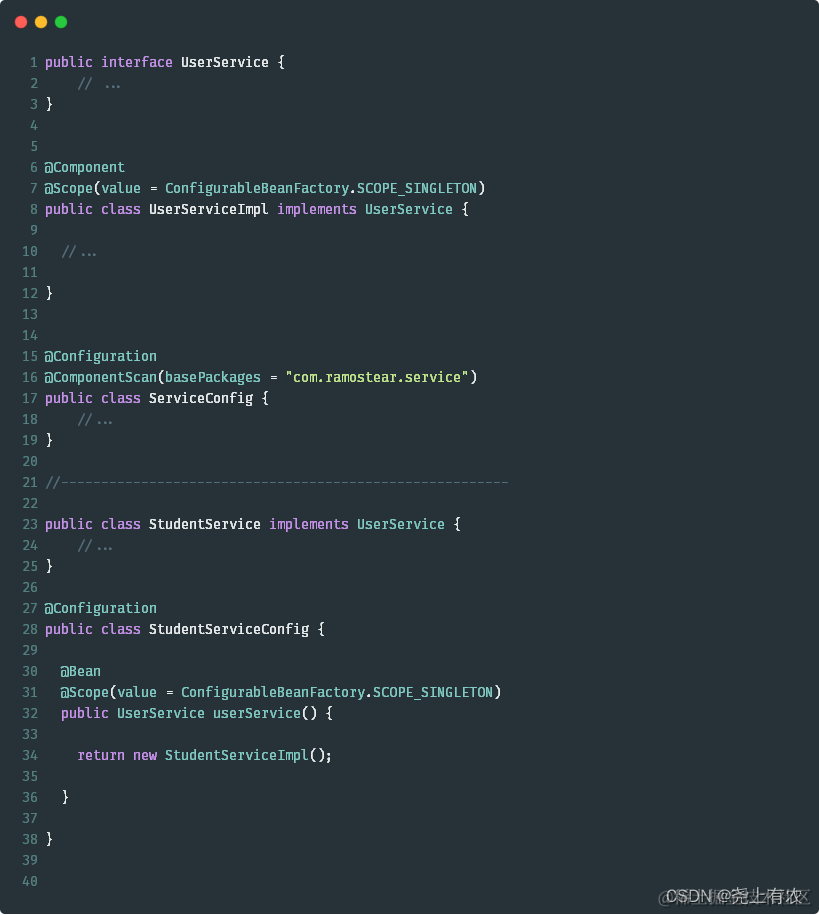Click 'implements' keyword on line 8
819x915 pixels.
click(x=317, y=209)
